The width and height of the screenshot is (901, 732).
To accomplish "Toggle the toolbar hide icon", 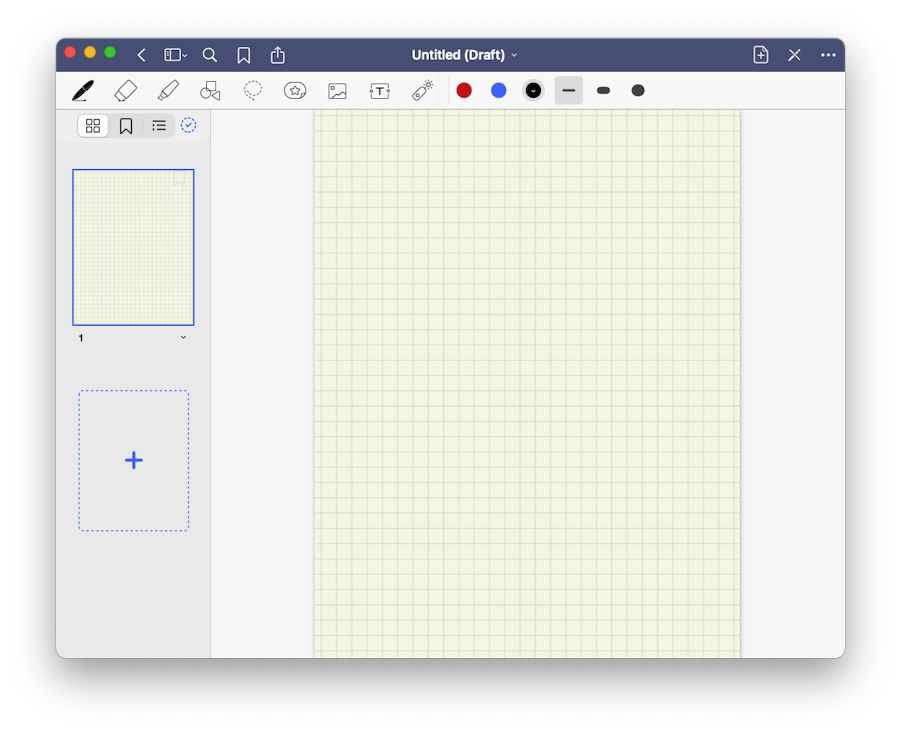I will pyautogui.click(x=794, y=55).
